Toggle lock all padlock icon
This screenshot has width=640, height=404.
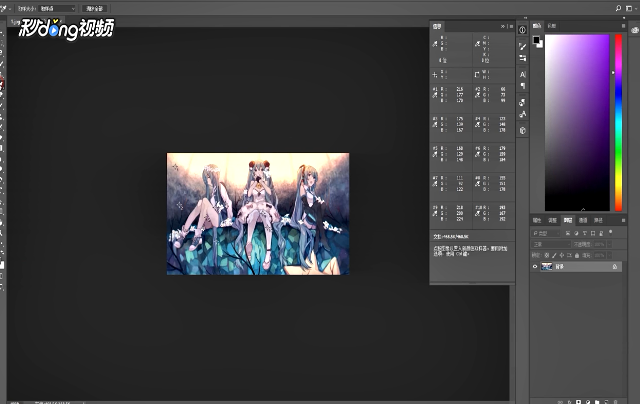tap(577, 255)
